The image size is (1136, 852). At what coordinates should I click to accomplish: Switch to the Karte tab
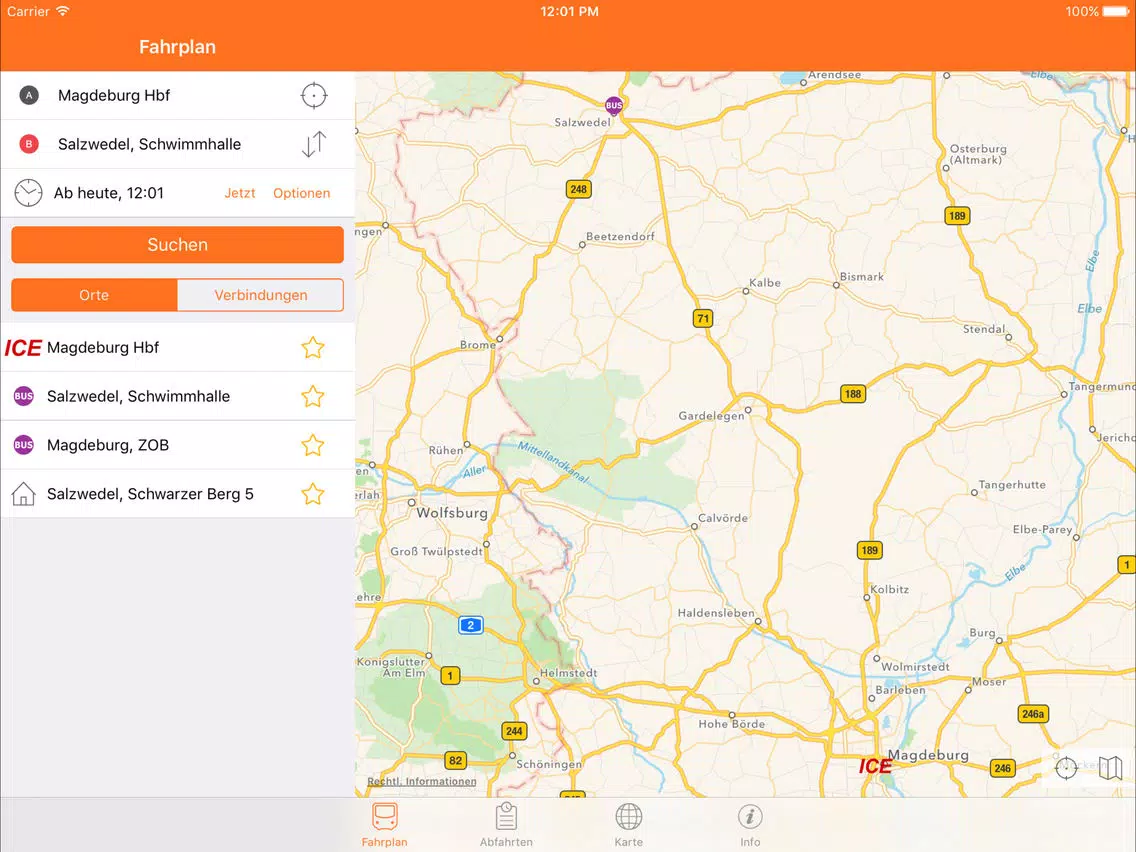628,824
